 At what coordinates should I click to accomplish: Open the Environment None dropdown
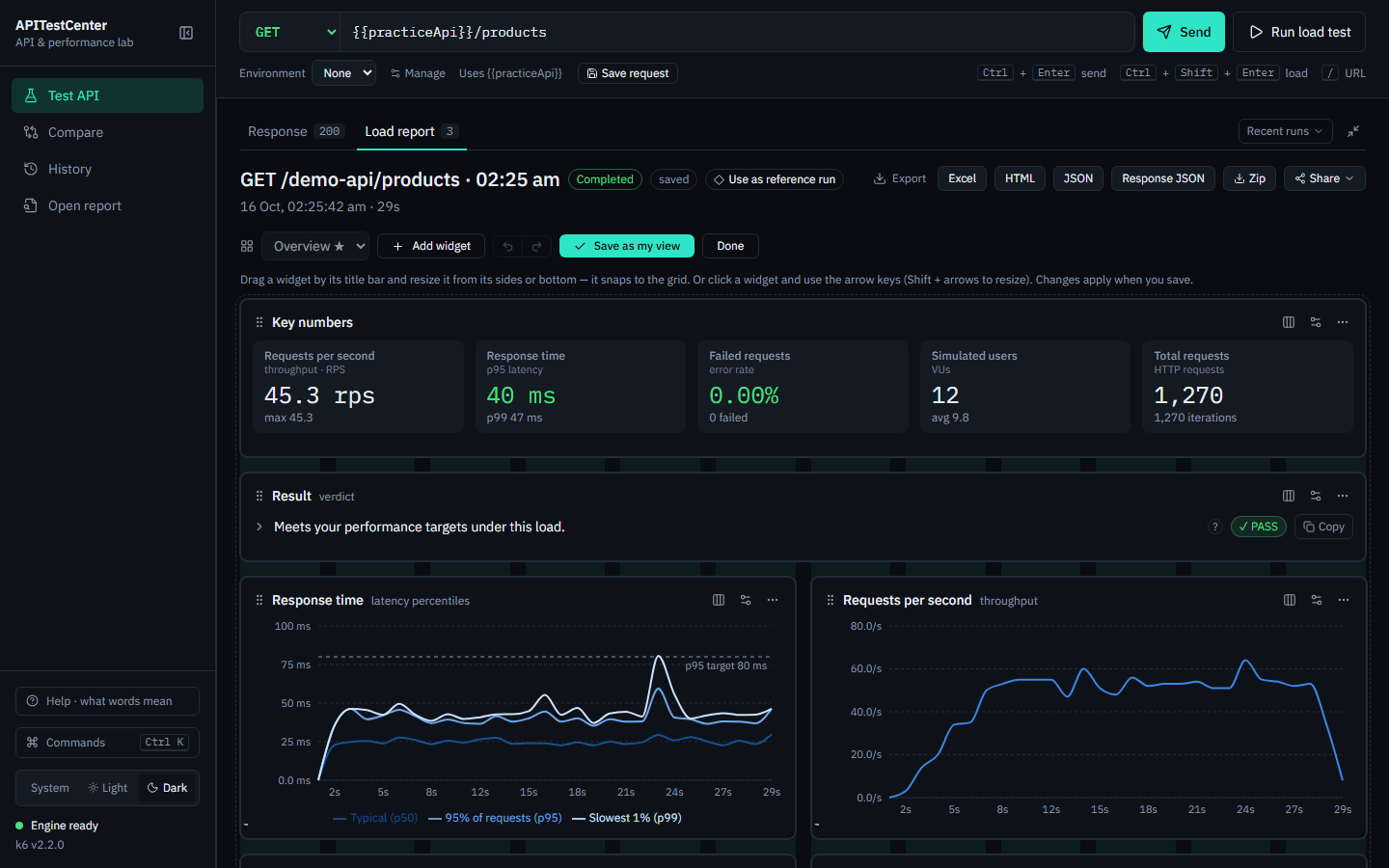(343, 73)
